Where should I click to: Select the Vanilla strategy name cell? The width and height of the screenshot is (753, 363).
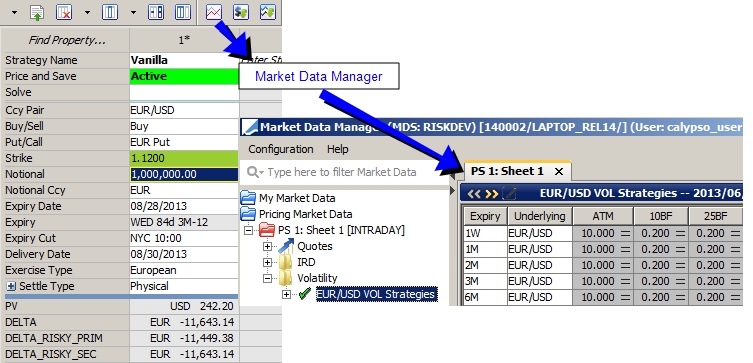[184, 60]
